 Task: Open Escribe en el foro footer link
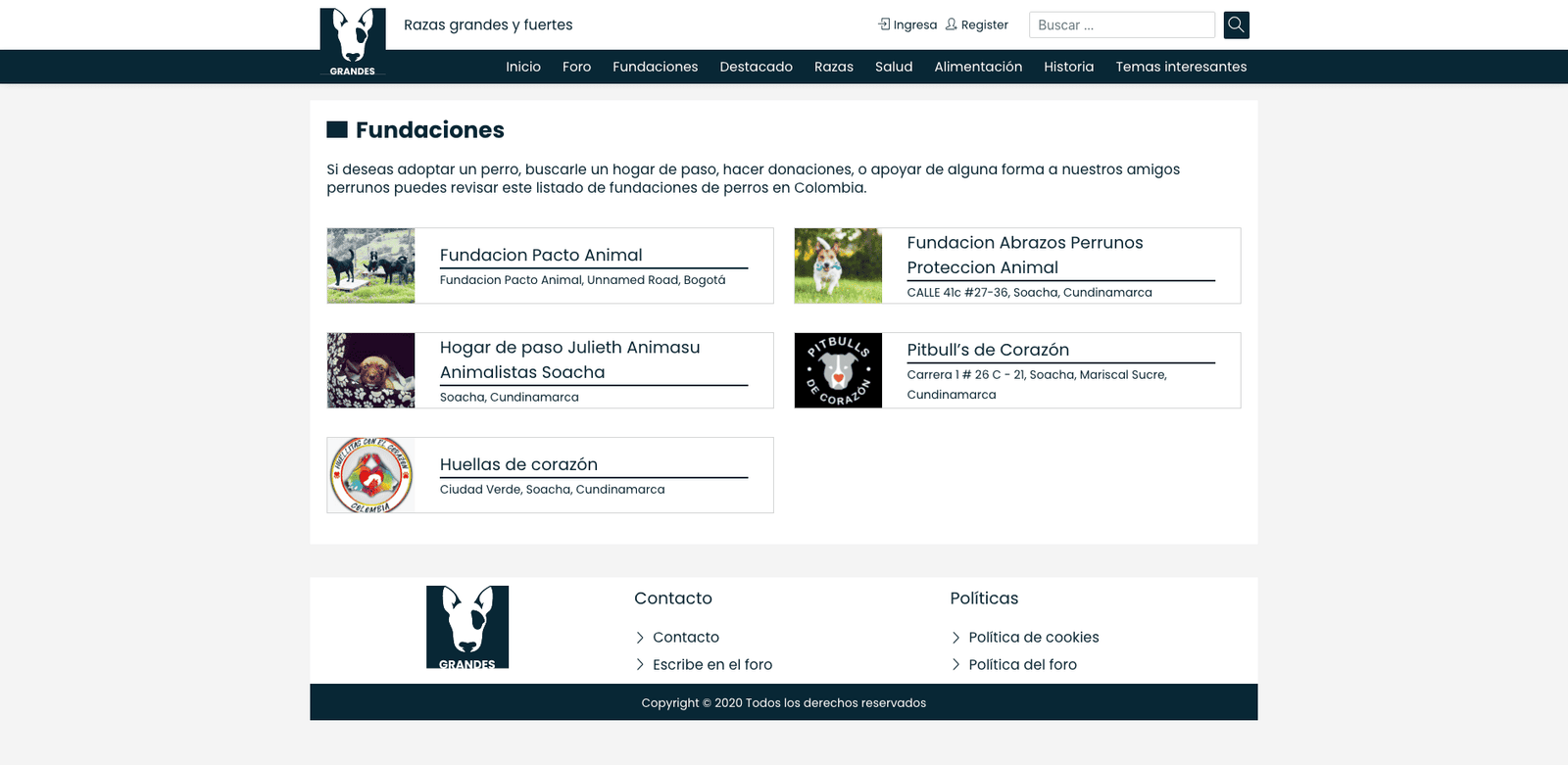(712, 665)
